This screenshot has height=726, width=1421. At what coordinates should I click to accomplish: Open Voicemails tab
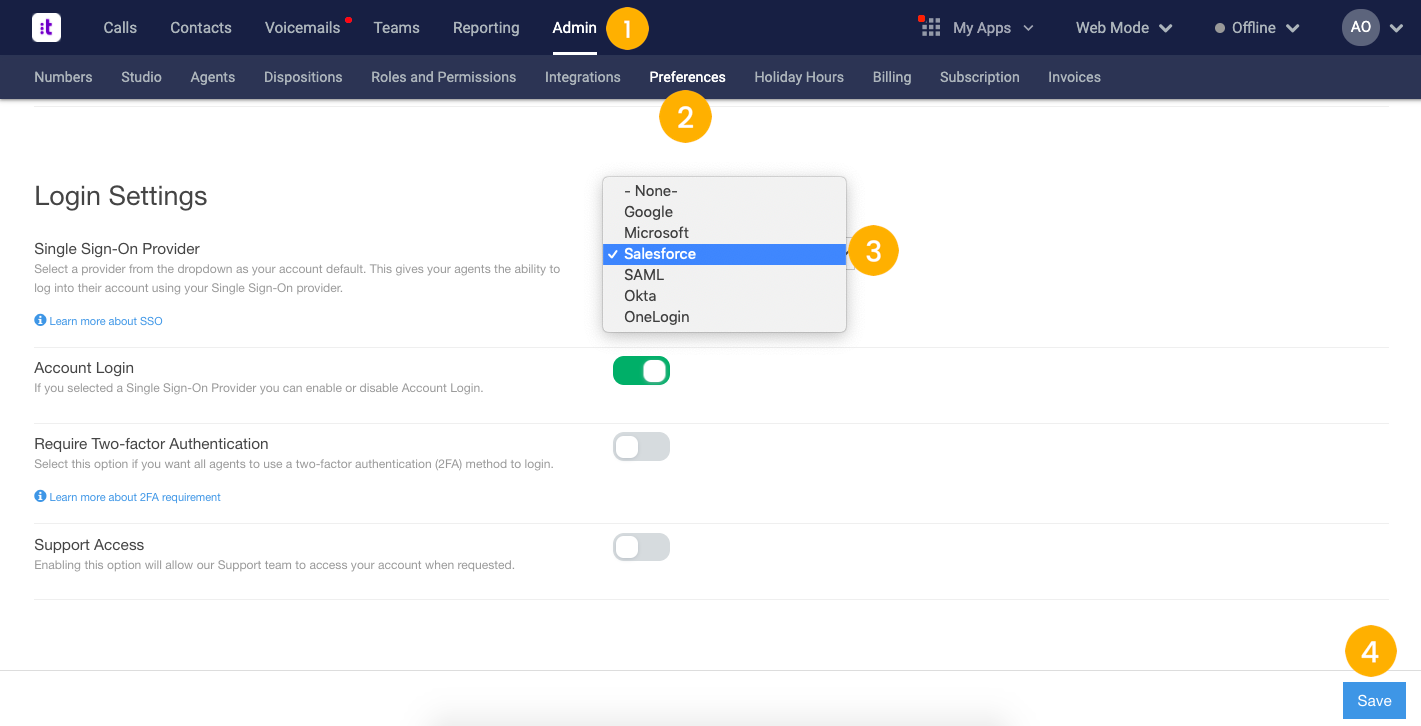tap(303, 28)
